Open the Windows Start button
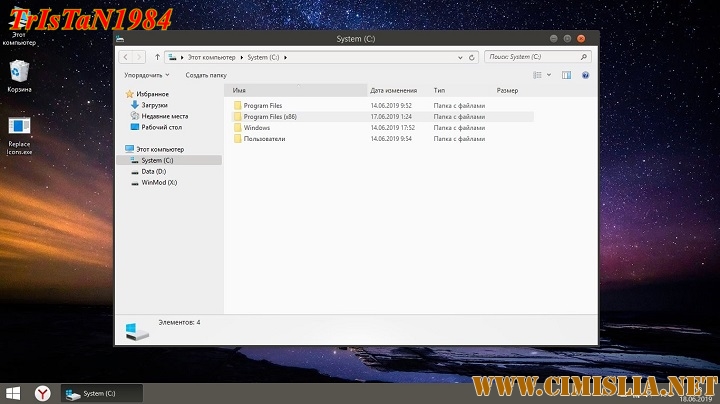This screenshot has height=404, width=720. (13, 393)
